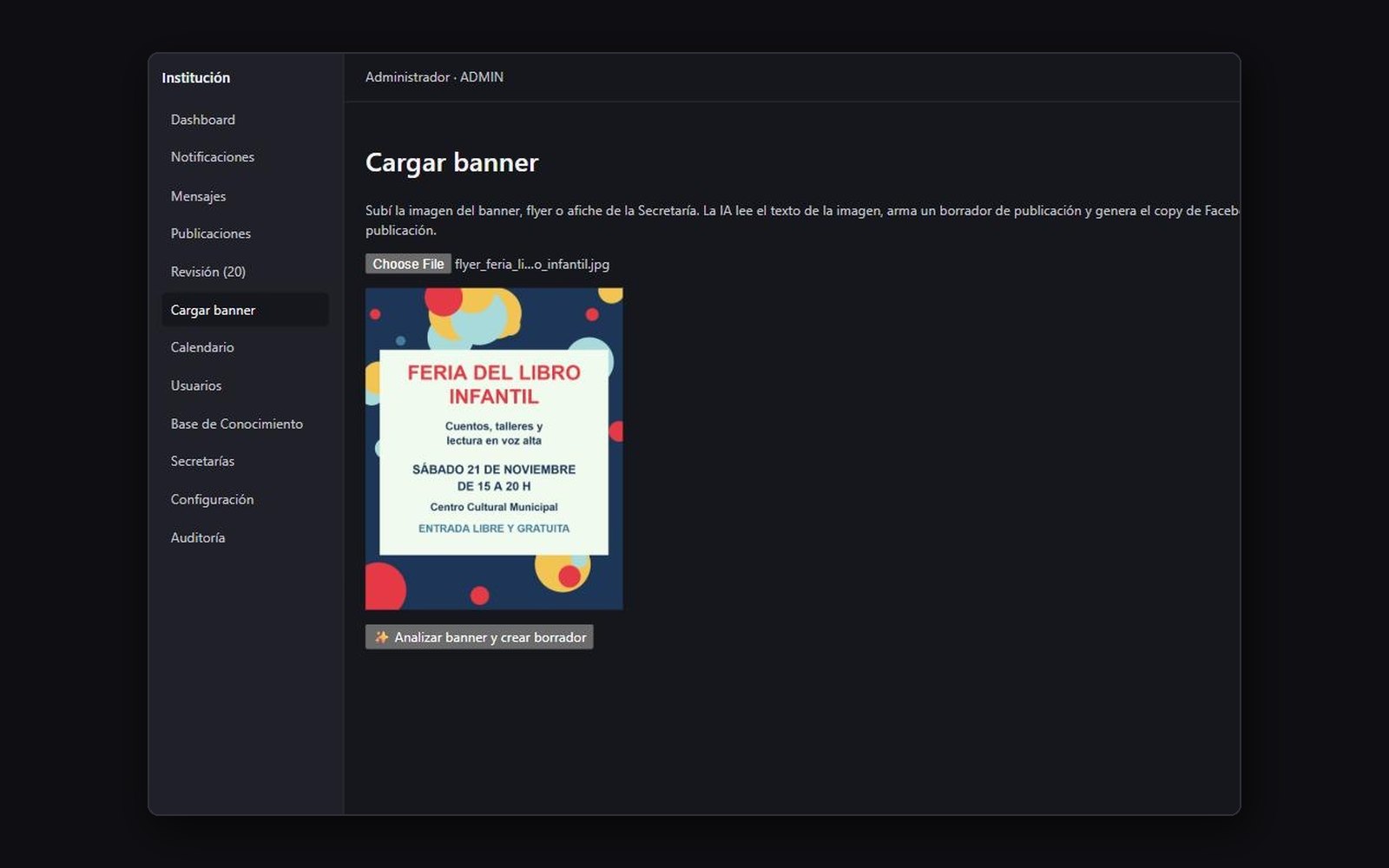Click the sparkle icon on Analizar button
The image size is (1389, 868).
(381, 637)
